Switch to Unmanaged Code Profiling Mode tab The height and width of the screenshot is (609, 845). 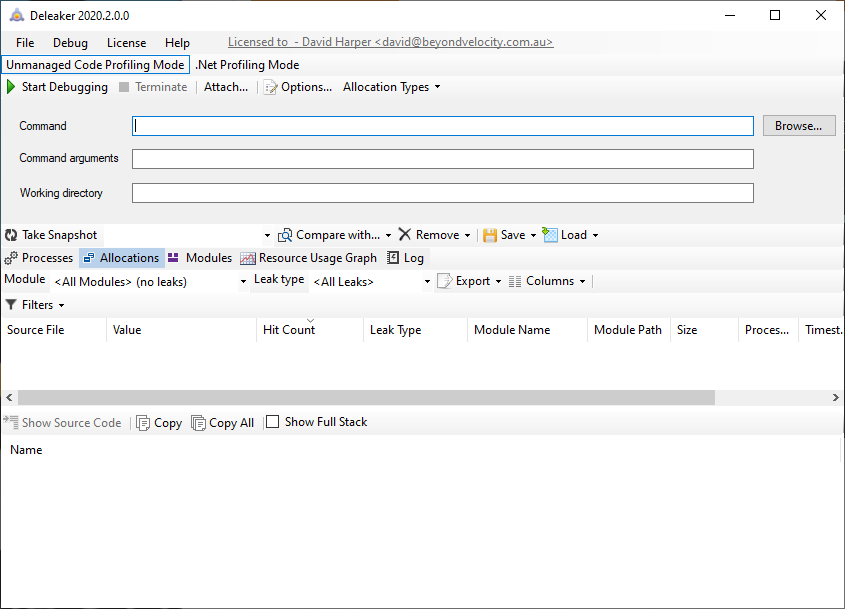click(95, 65)
